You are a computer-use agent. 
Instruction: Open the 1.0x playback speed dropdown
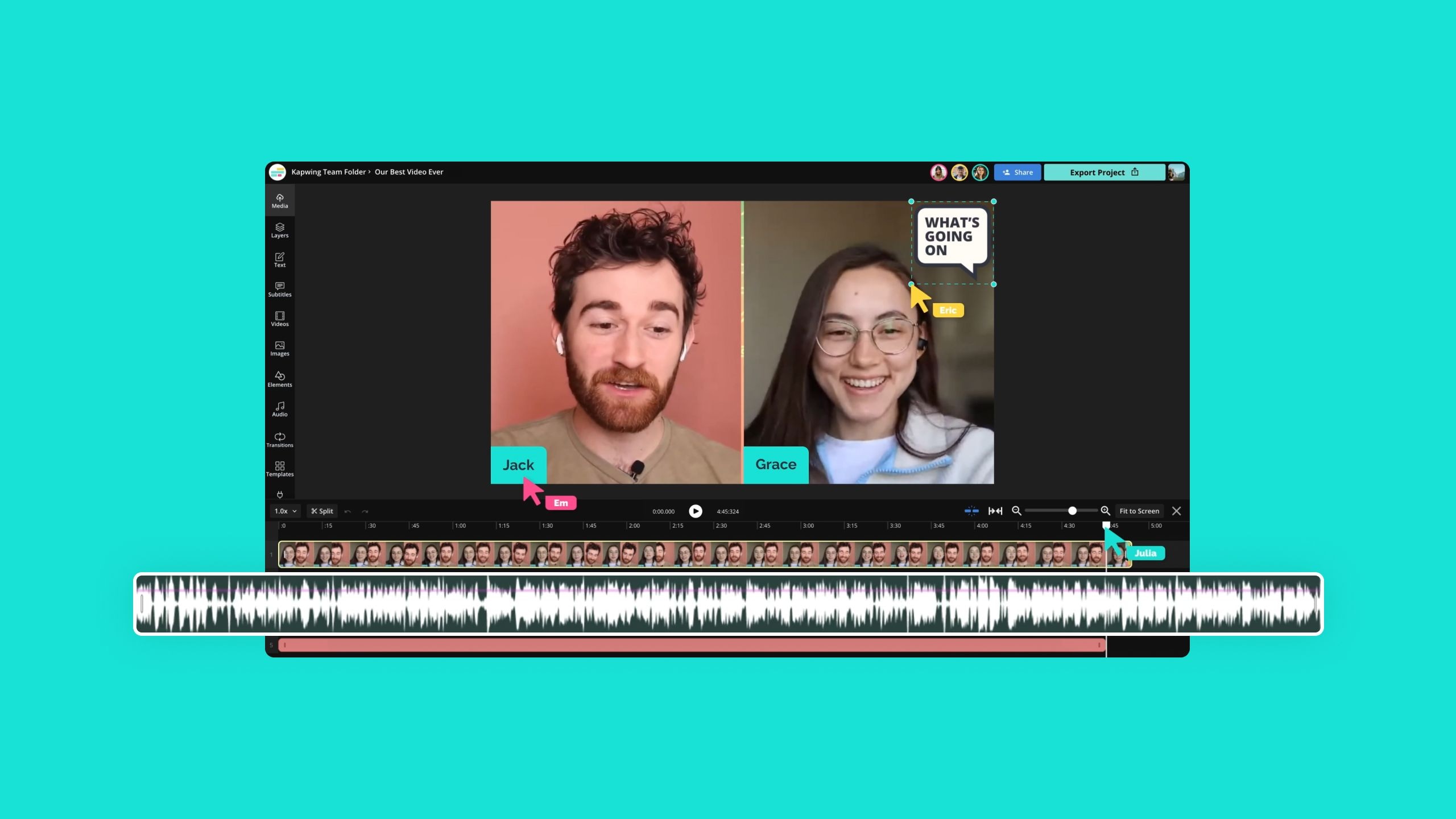click(284, 511)
